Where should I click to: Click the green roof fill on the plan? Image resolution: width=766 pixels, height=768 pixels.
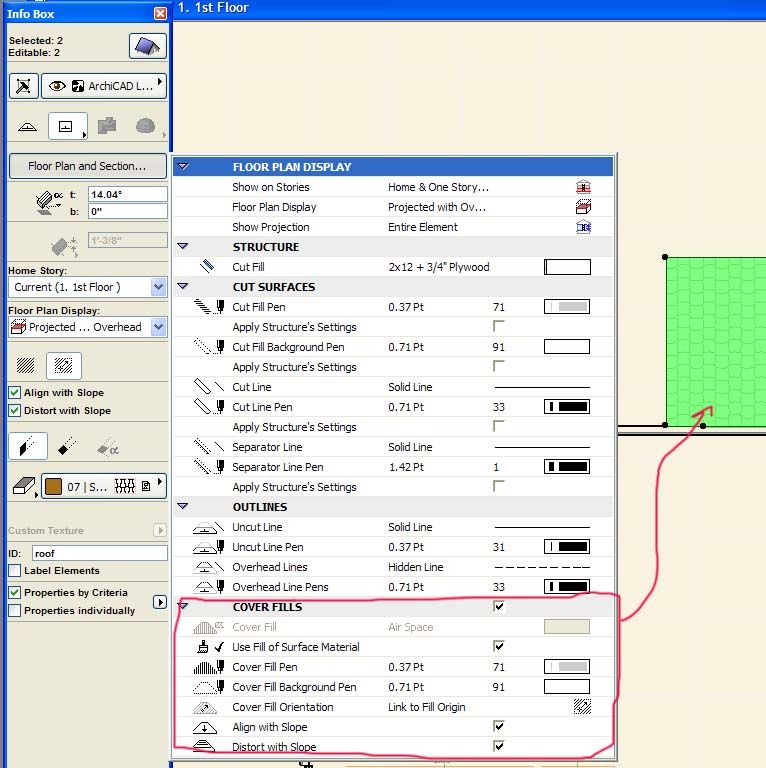pyautogui.click(x=716, y=341)
